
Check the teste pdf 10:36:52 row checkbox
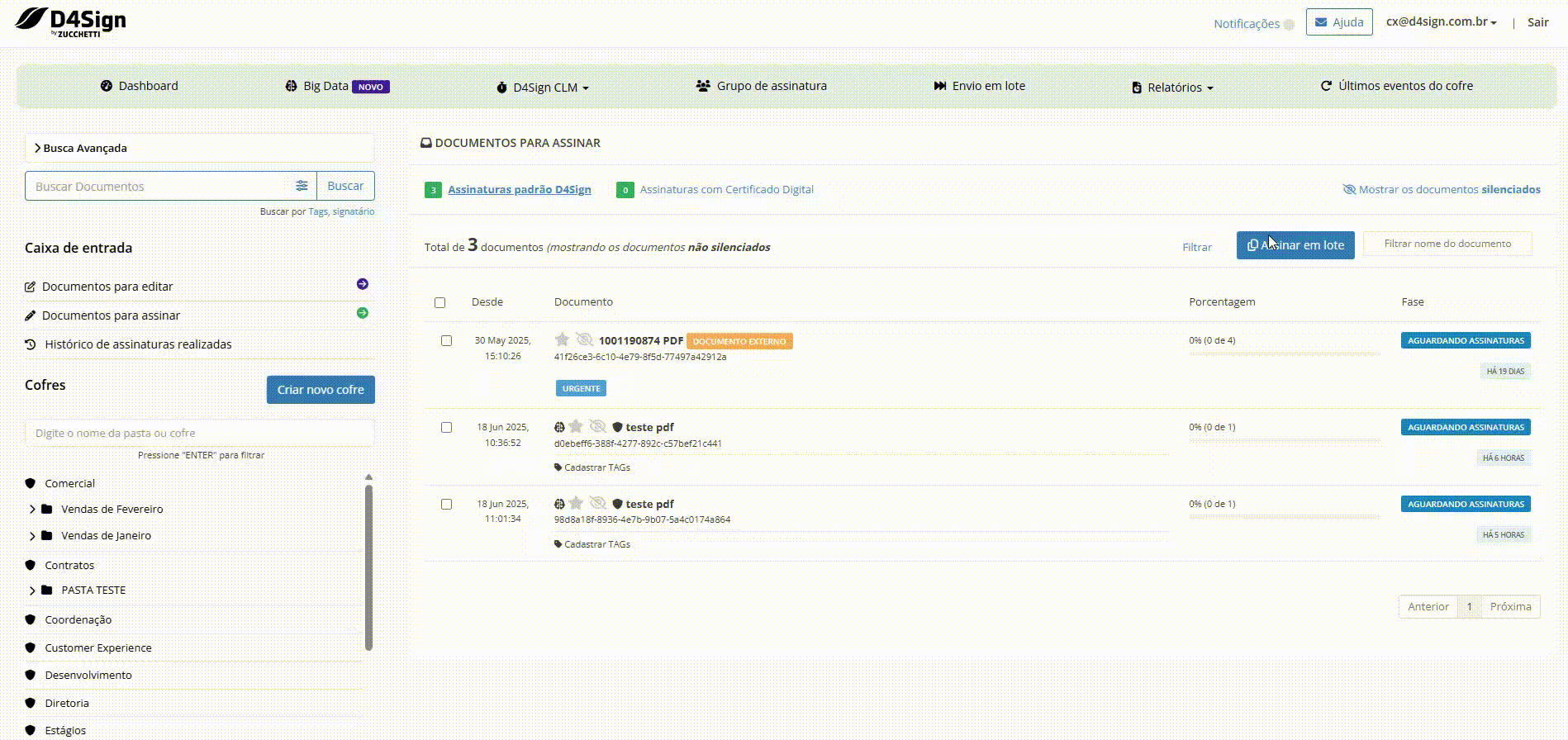click(446, 427)
